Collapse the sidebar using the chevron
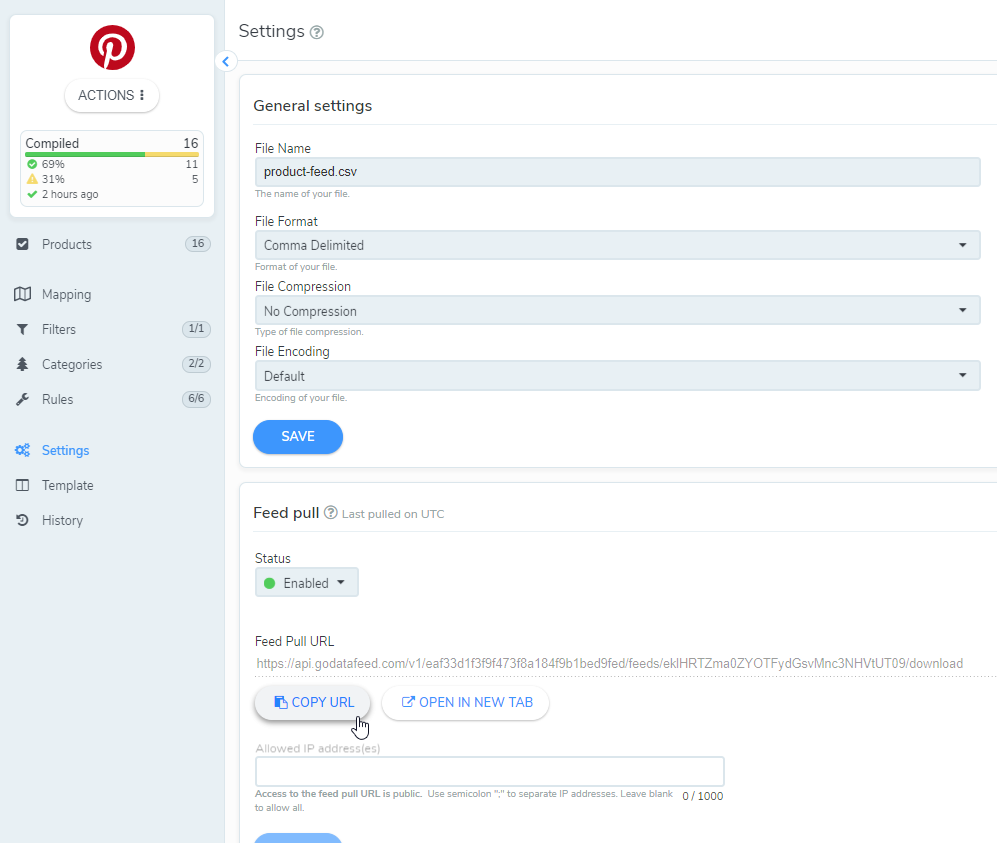 tap(225, 61)
